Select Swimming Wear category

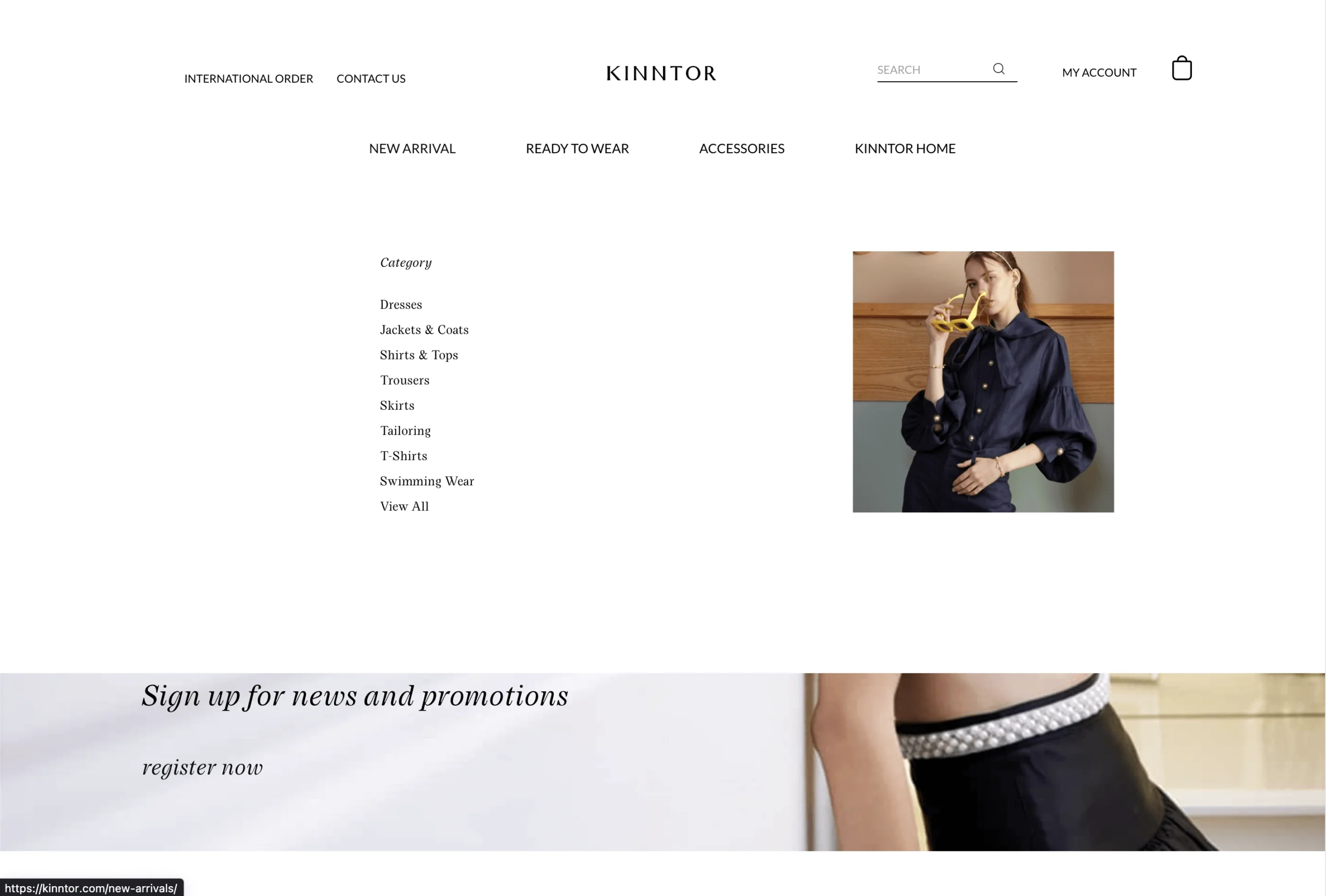click(427, 481)
